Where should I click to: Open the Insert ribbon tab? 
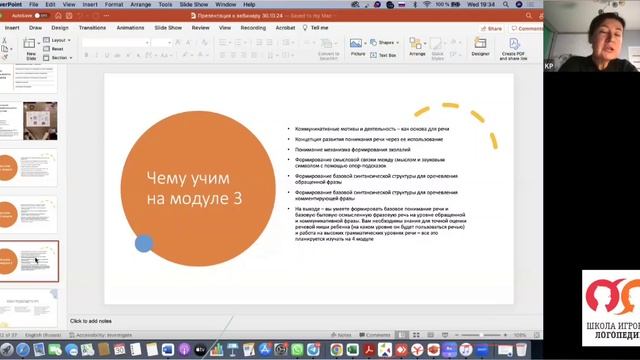11,28
